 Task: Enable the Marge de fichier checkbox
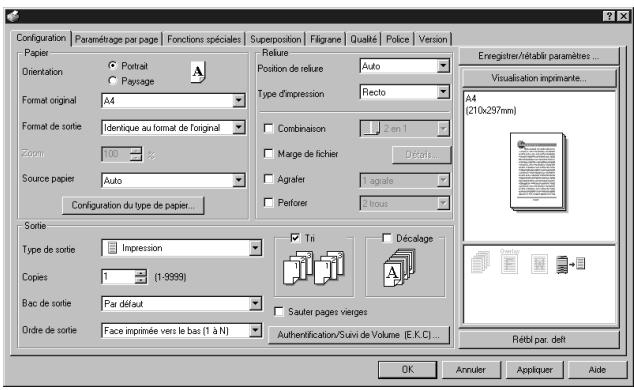click(x=268, y=154)
